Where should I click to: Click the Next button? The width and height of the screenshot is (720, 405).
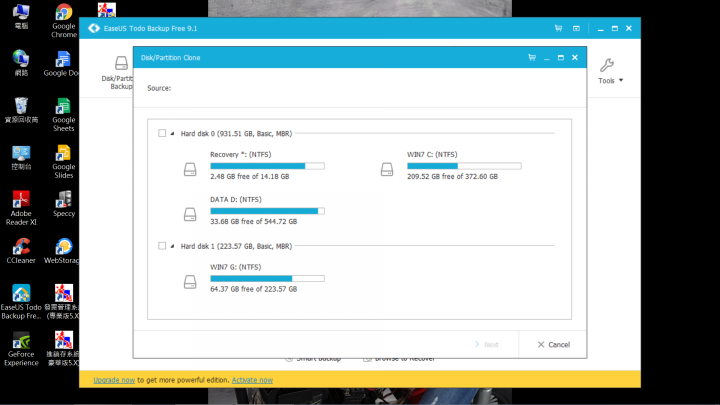point(487,344)
